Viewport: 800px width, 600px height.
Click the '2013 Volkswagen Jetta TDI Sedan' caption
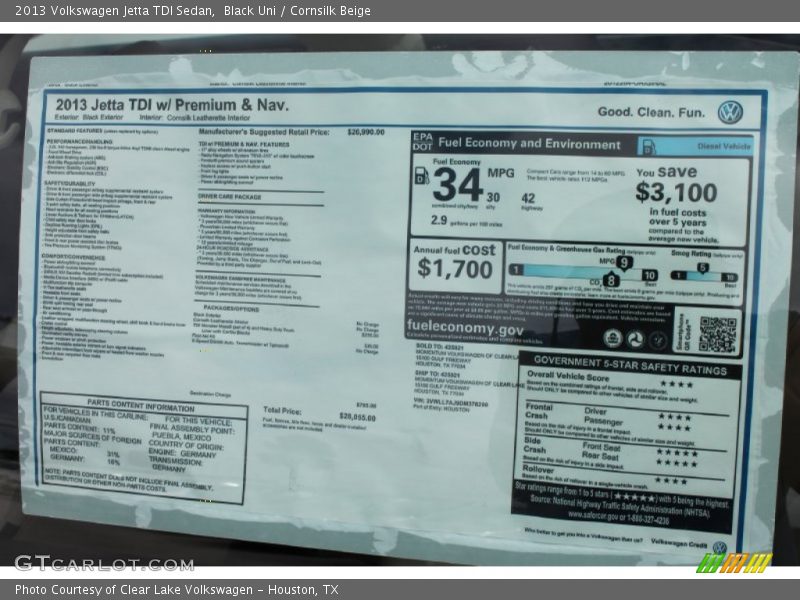114,10
